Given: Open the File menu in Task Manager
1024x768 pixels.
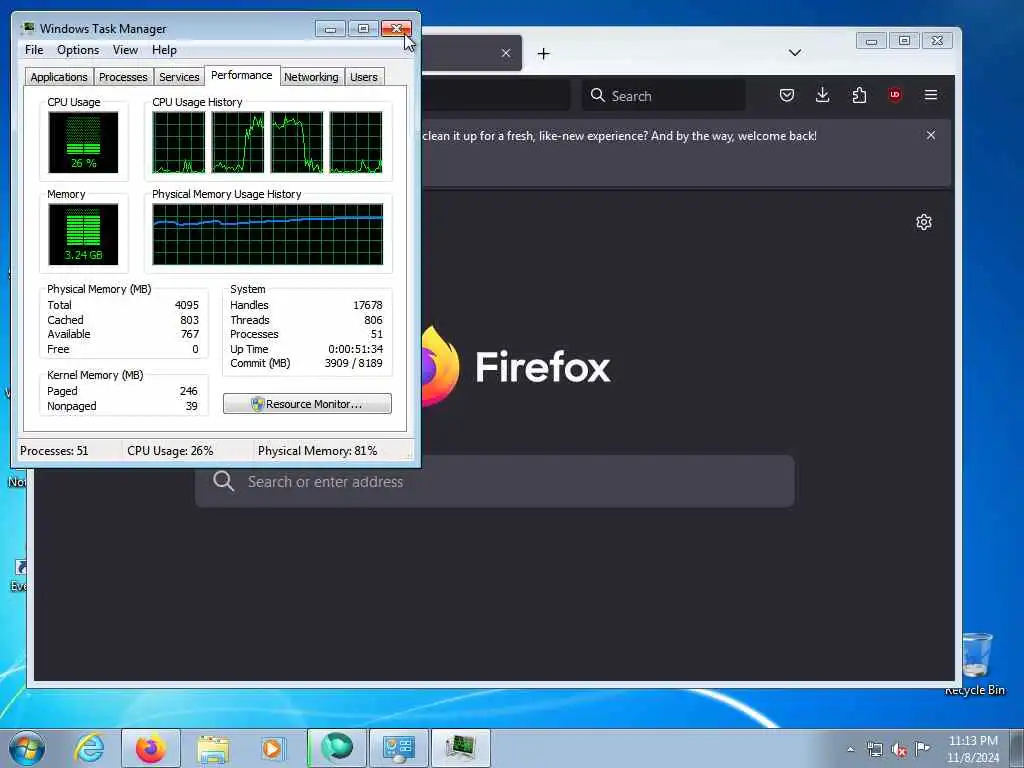Looking at the screenshot, I should click(34, 50).
